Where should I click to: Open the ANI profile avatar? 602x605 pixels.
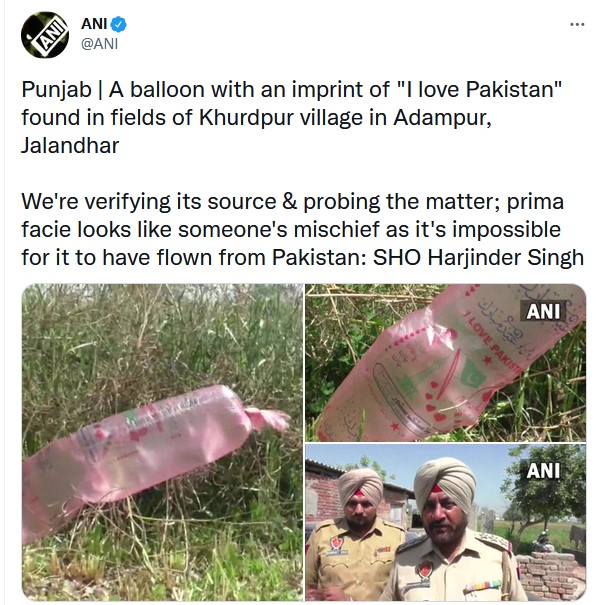45,35
